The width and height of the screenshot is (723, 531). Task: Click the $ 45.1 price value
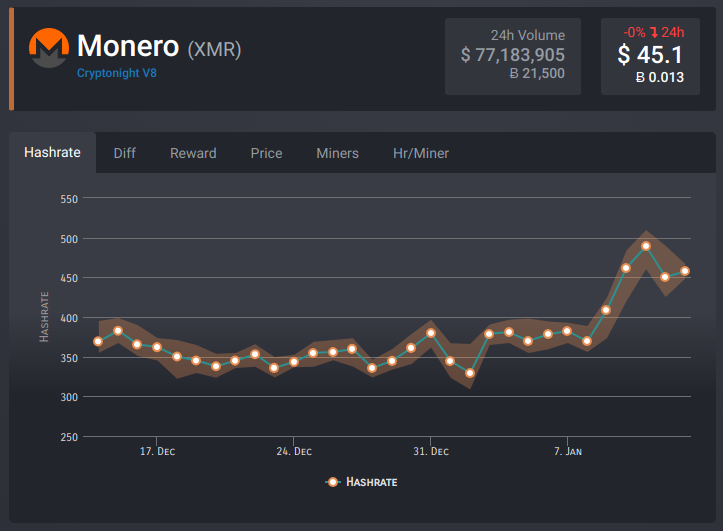tap(650, 55)
